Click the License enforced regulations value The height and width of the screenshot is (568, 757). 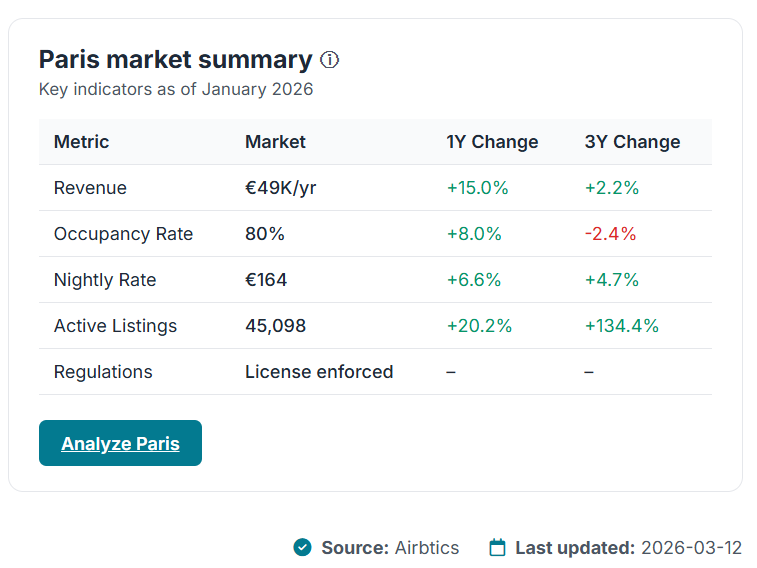pos(319,372)
